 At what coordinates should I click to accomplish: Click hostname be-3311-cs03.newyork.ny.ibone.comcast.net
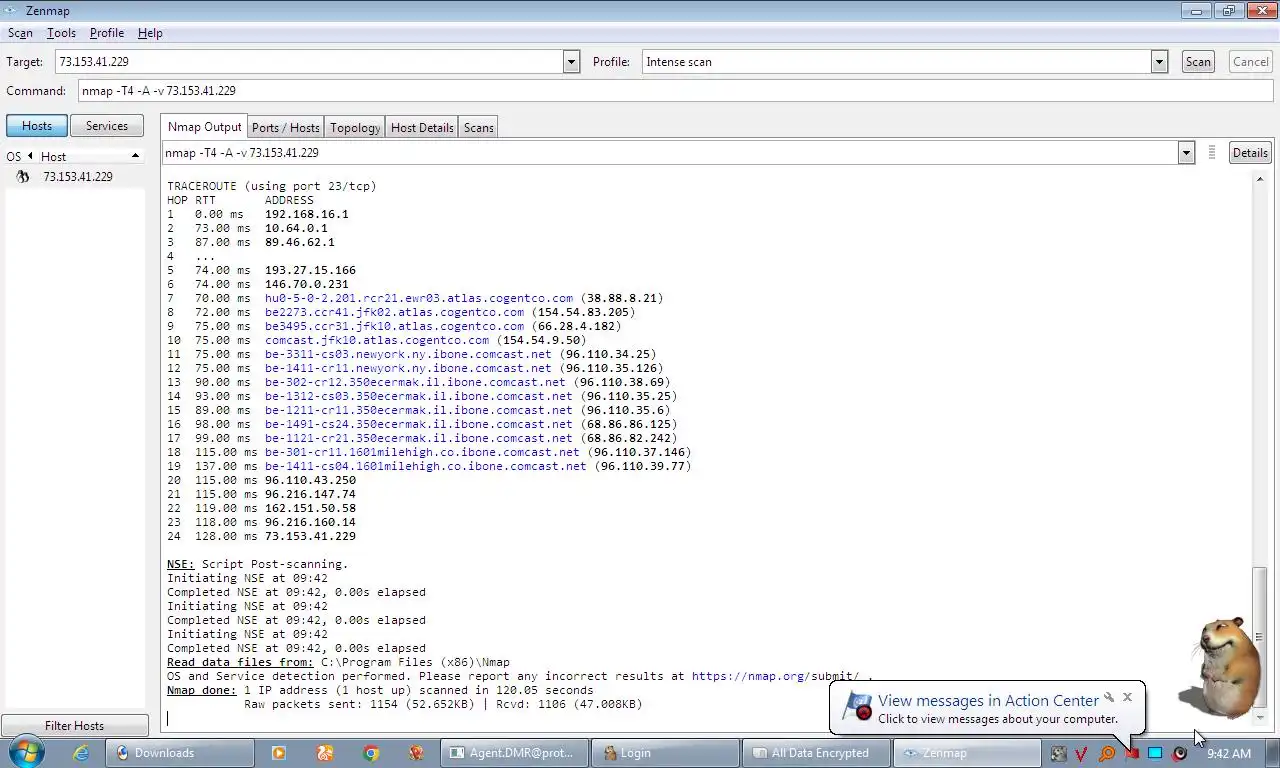pyautogui.click(x=408, y=354)
